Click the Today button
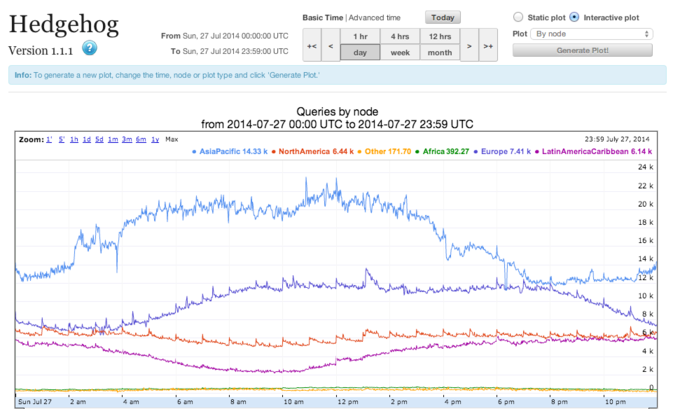The image size is (673, 409). pos(443,18)
